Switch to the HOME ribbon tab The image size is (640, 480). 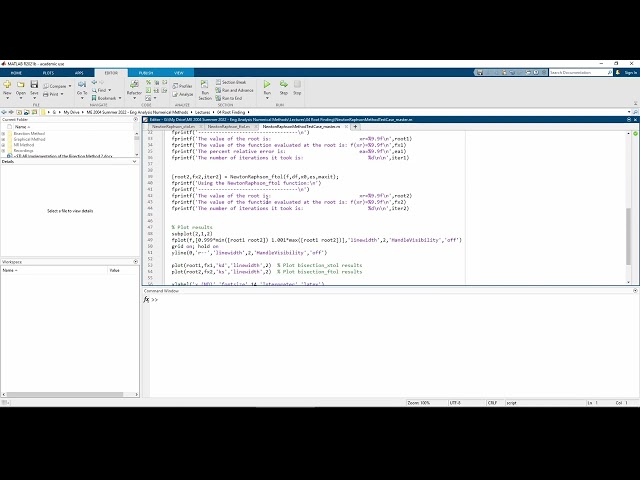coord(16,73)
